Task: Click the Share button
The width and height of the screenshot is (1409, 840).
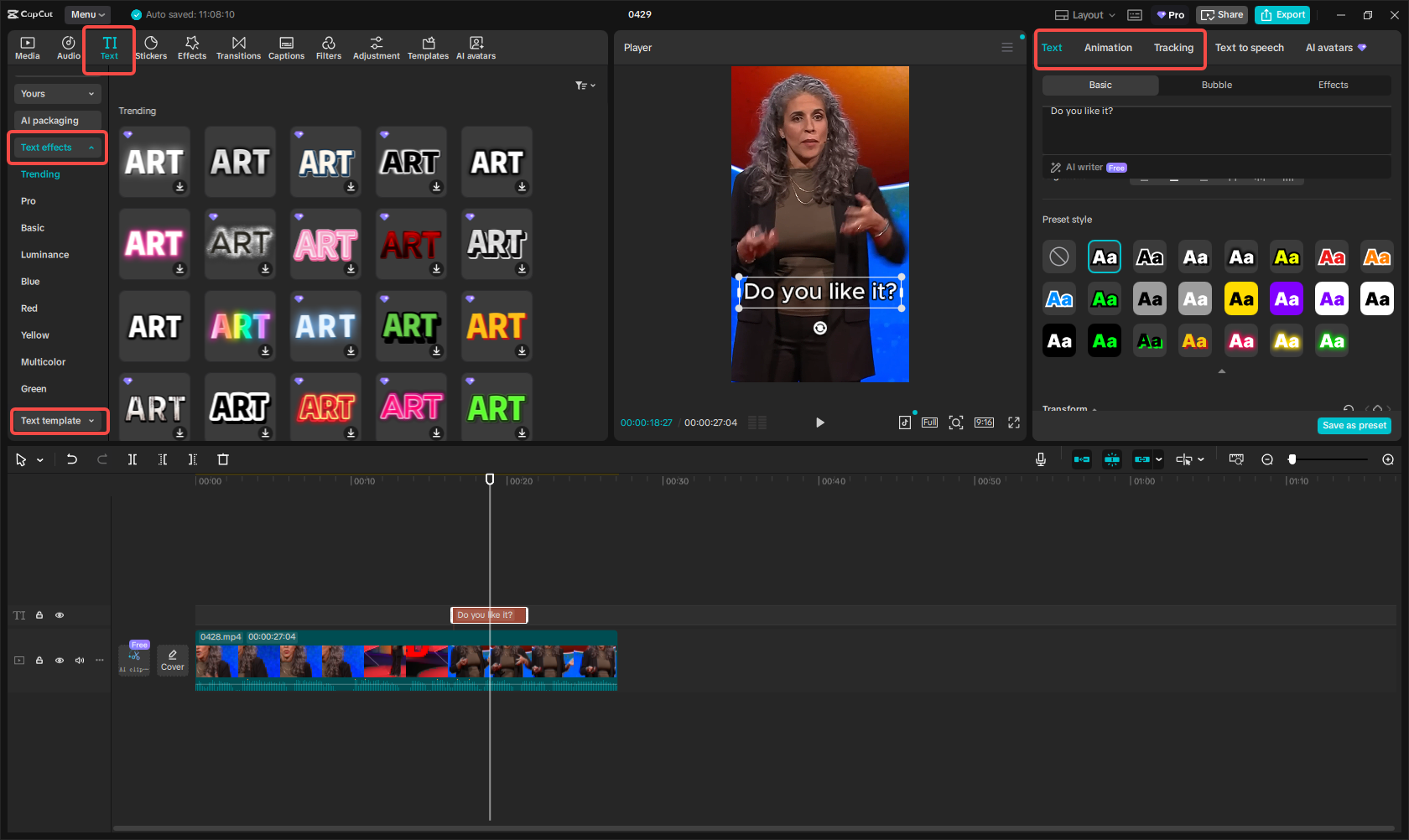Action: pyautogui.click(x=1222, y=15)
